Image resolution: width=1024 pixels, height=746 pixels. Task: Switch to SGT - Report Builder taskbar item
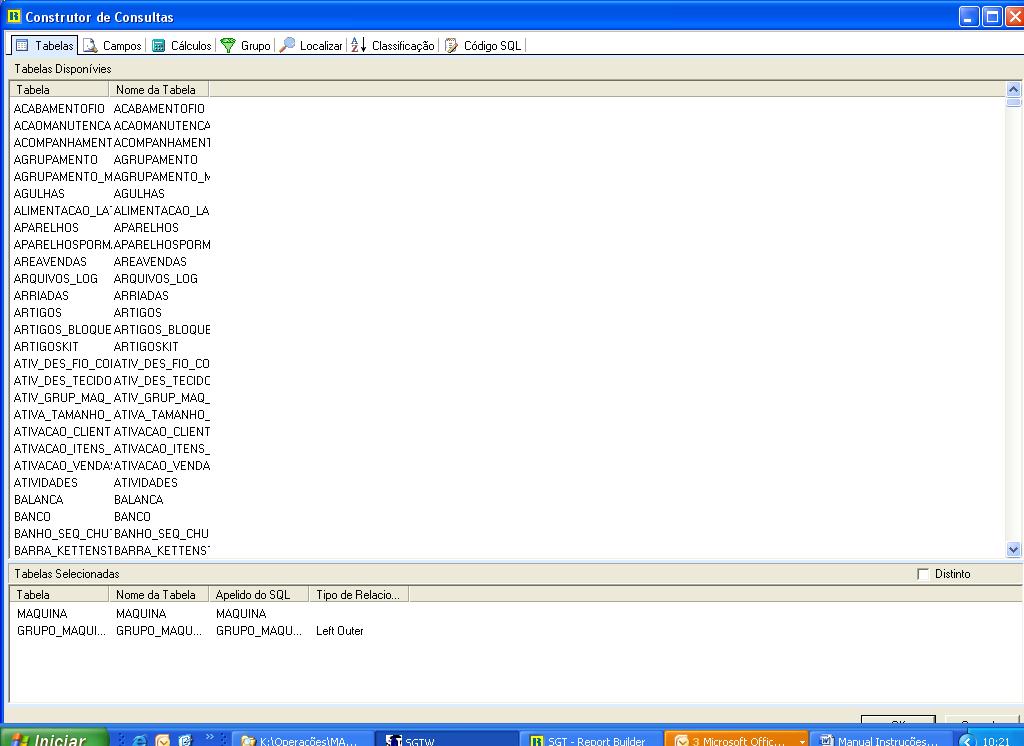click(588, 741)
